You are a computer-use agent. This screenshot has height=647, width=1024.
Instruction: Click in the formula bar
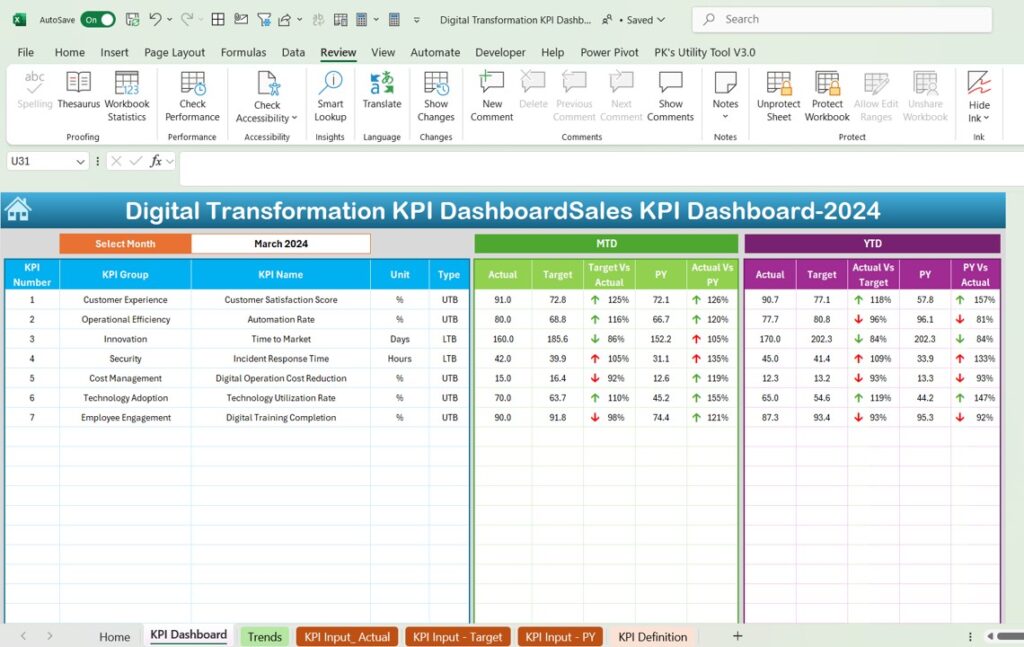click(x=601, y=168)
